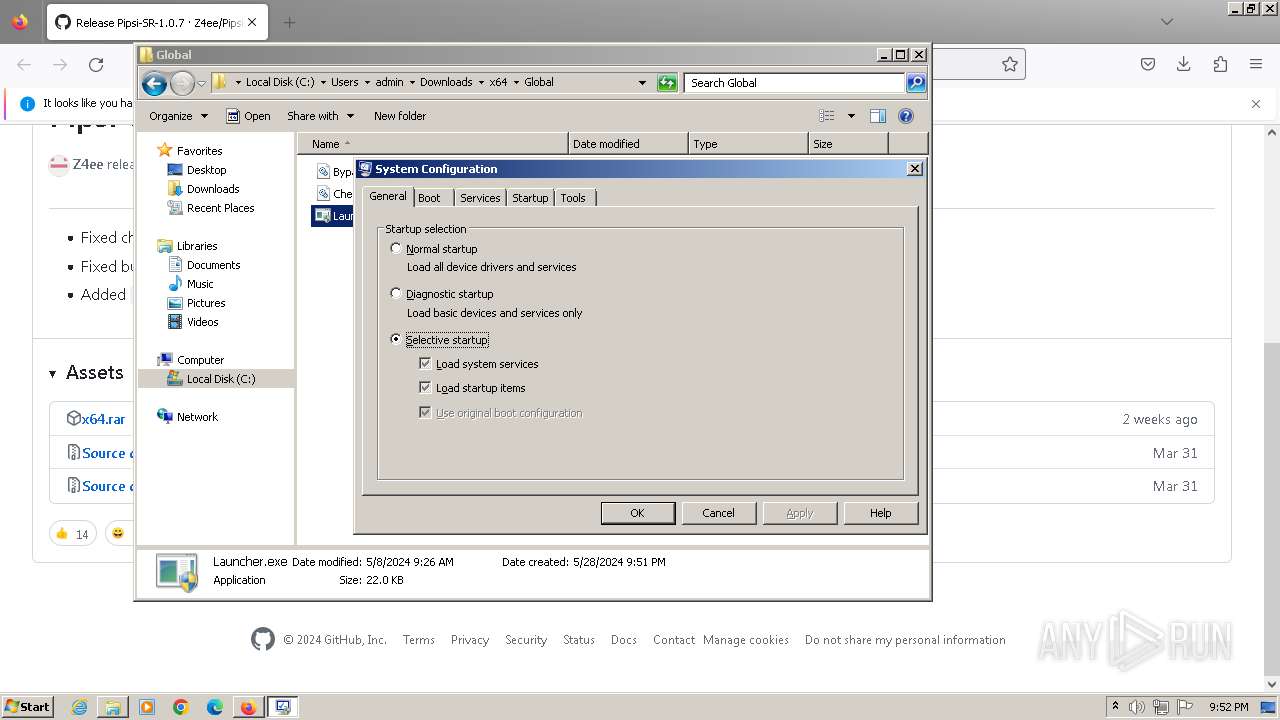Screen dimensions: 1280x720
Task: Collapse the Assets section on GitHub
Action: (53, 374)
